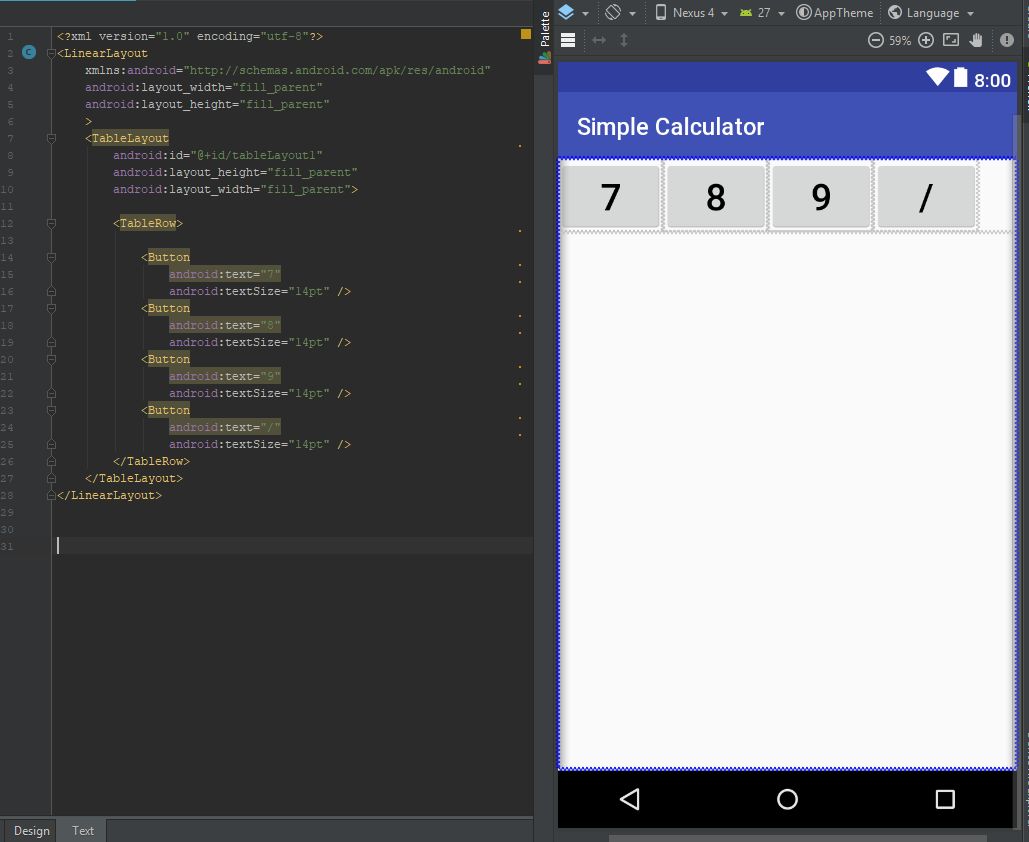Click the 8:00 clock in preview status bar
This screenshot has width=1029, height=842.
[x=992, y=80]
